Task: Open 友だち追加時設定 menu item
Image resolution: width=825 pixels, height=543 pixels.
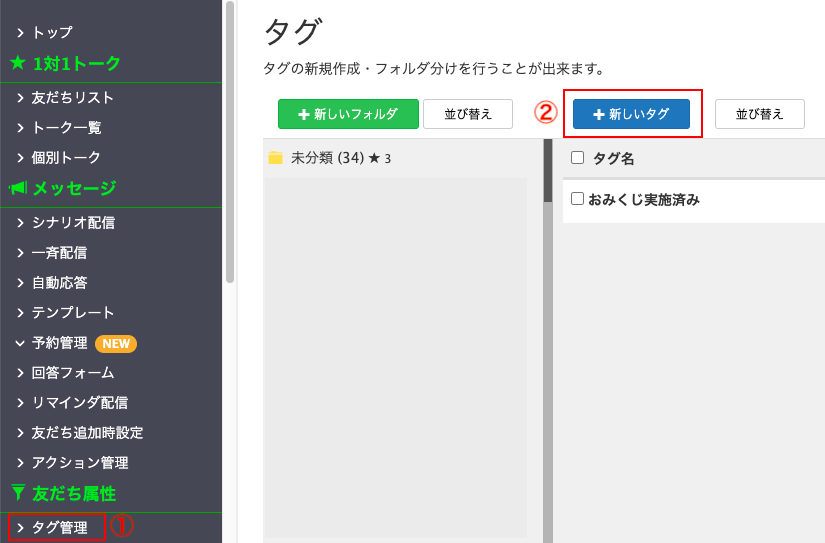Action: coord(87,433)
